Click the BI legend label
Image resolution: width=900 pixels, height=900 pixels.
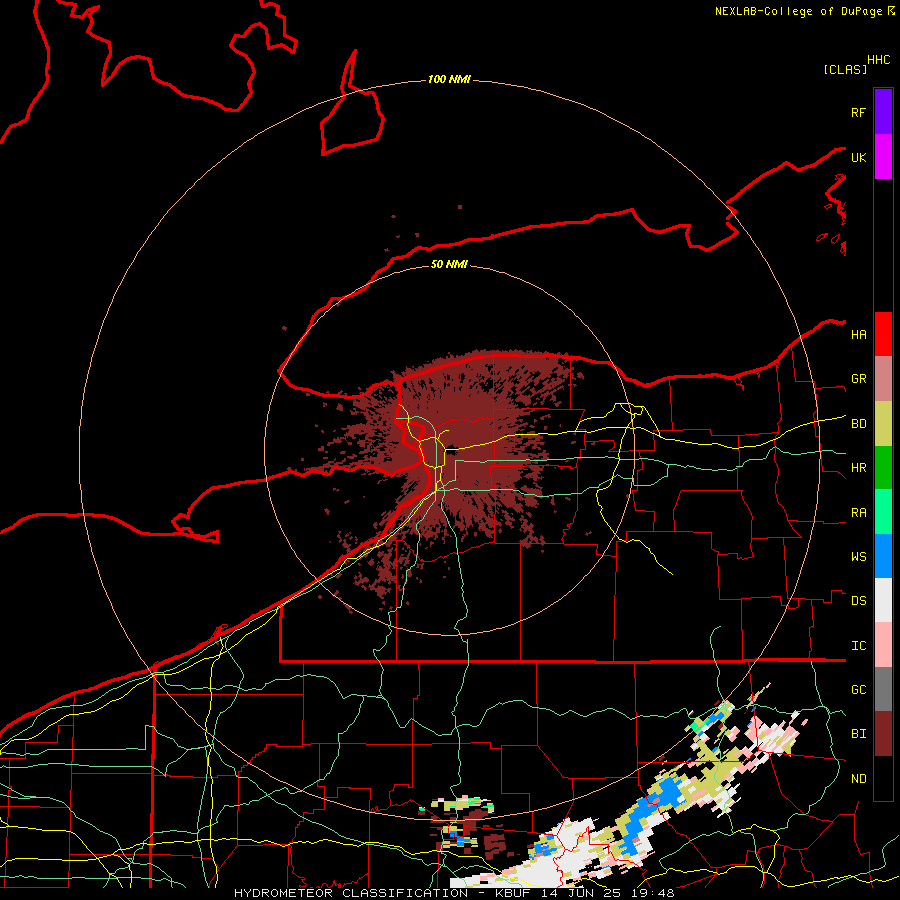click(858, 734)
